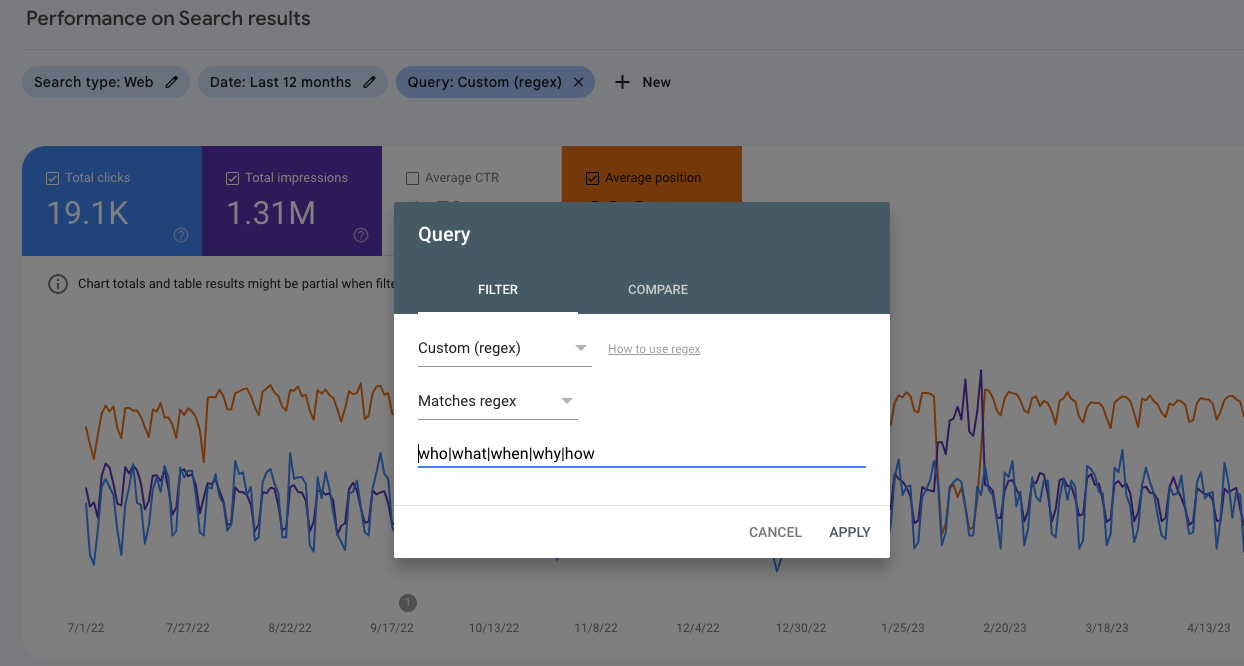Click the CANCEL button

[x=775, y=532]
